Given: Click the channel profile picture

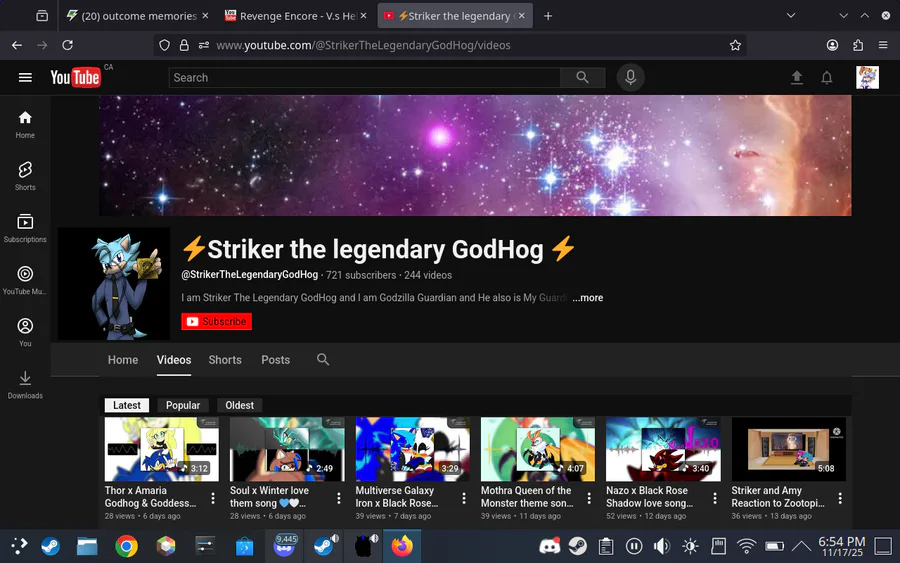Looking at the screenshot, I should tap(114, 284).
